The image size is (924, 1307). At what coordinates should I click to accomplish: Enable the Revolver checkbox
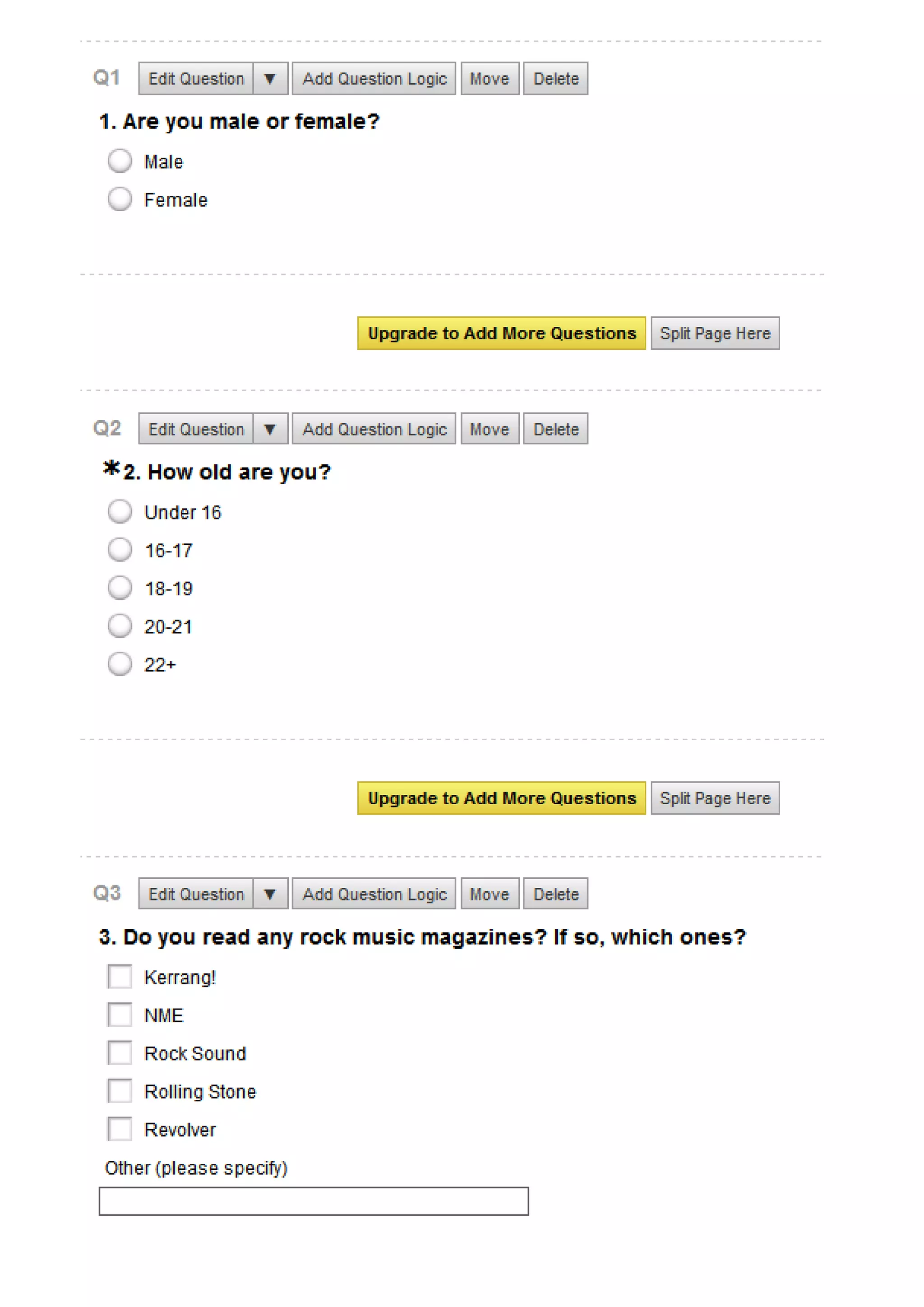tap(120, 1129)
